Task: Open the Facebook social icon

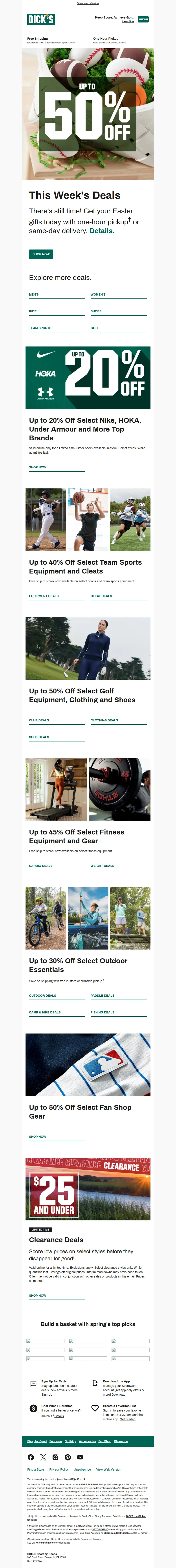Action: 31,1457
